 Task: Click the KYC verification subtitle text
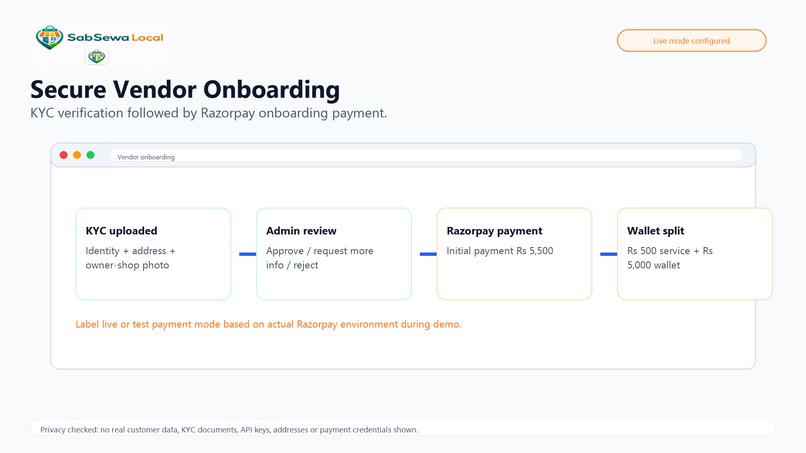coord(208,113)
